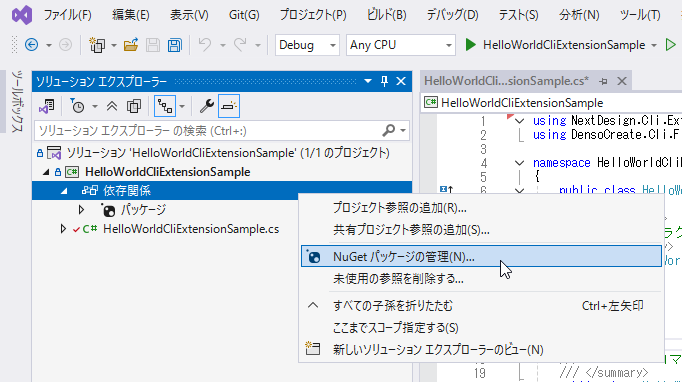Image resolution: width=682 pixels, height=382 pixels.
Task: Click the save all icon
Action: (175, 45)
